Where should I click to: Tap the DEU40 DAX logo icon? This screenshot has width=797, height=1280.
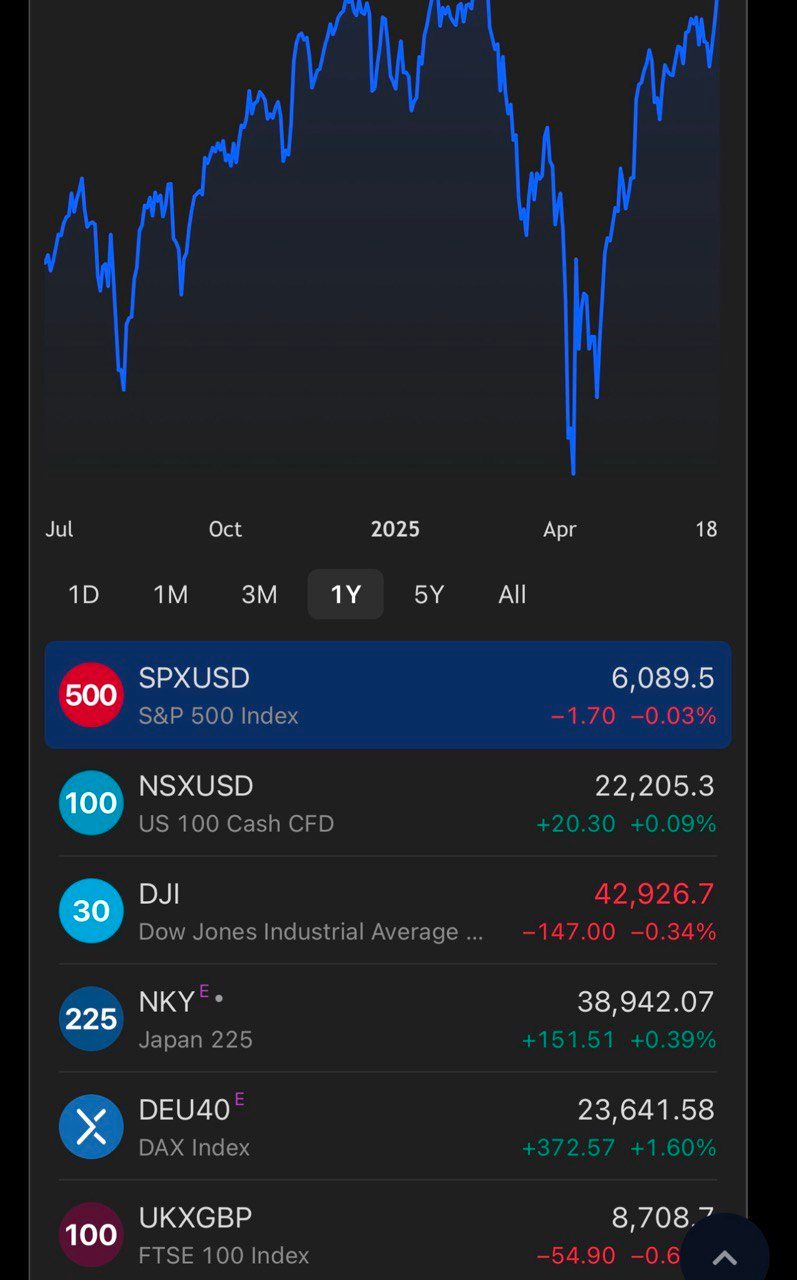[x=91, y=1127]
